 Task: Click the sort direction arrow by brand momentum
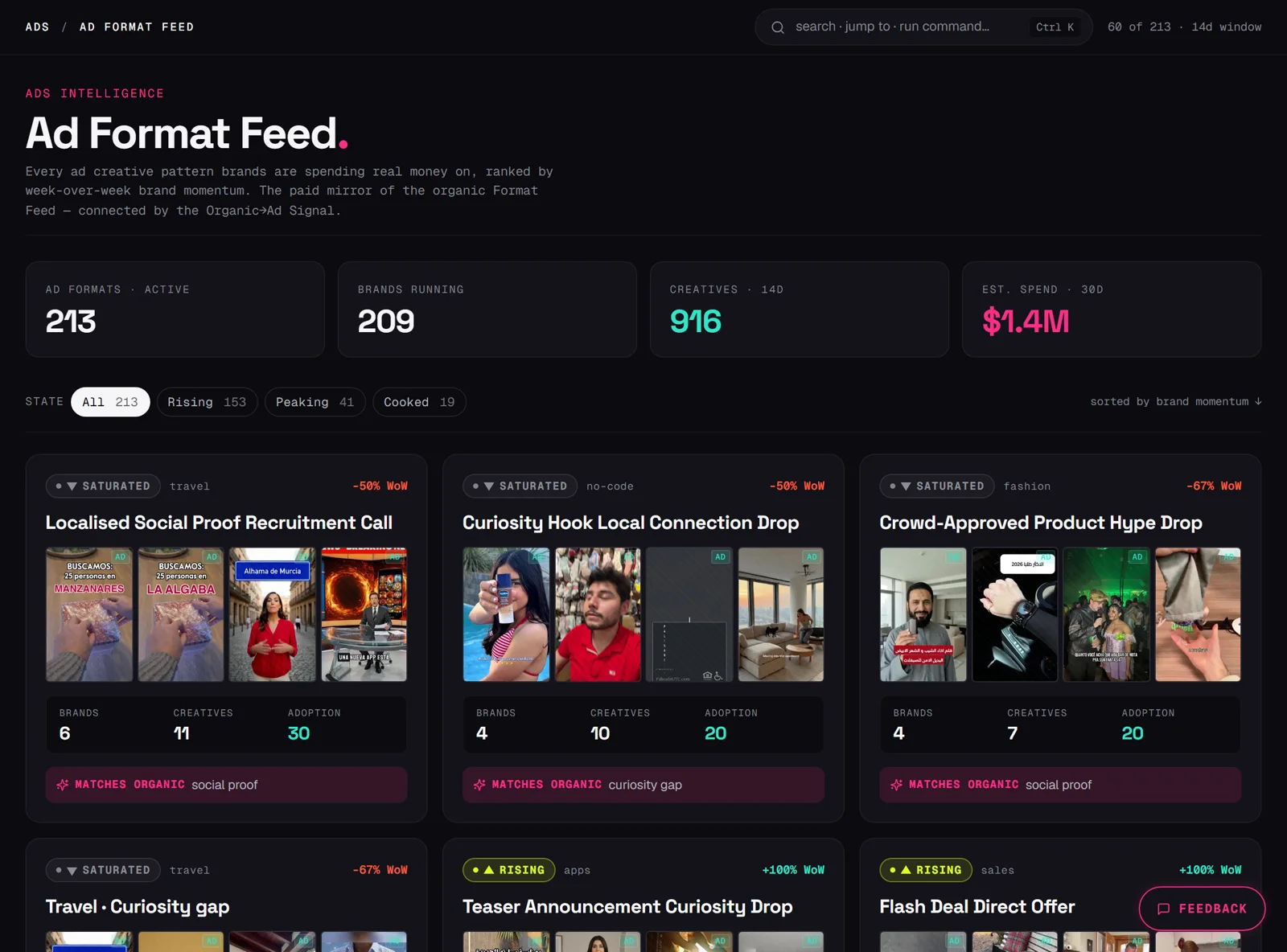pyautogui.click(x=1258, y=401)
